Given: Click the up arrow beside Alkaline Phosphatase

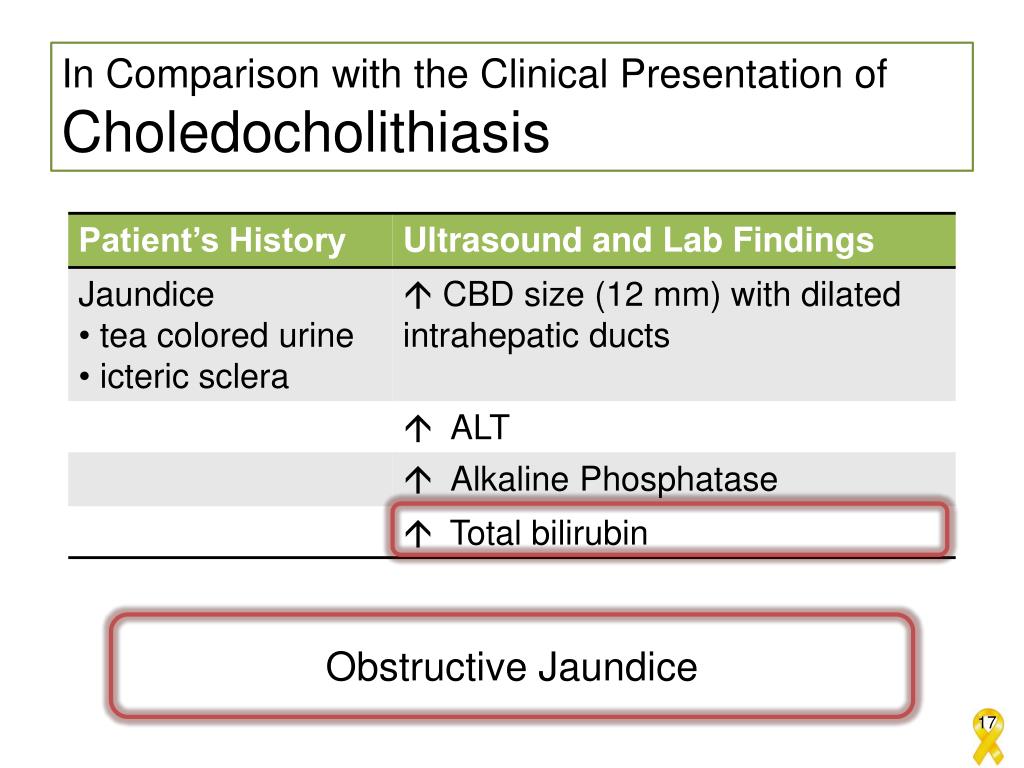Looking at the screenshot, I should point(418,480).
